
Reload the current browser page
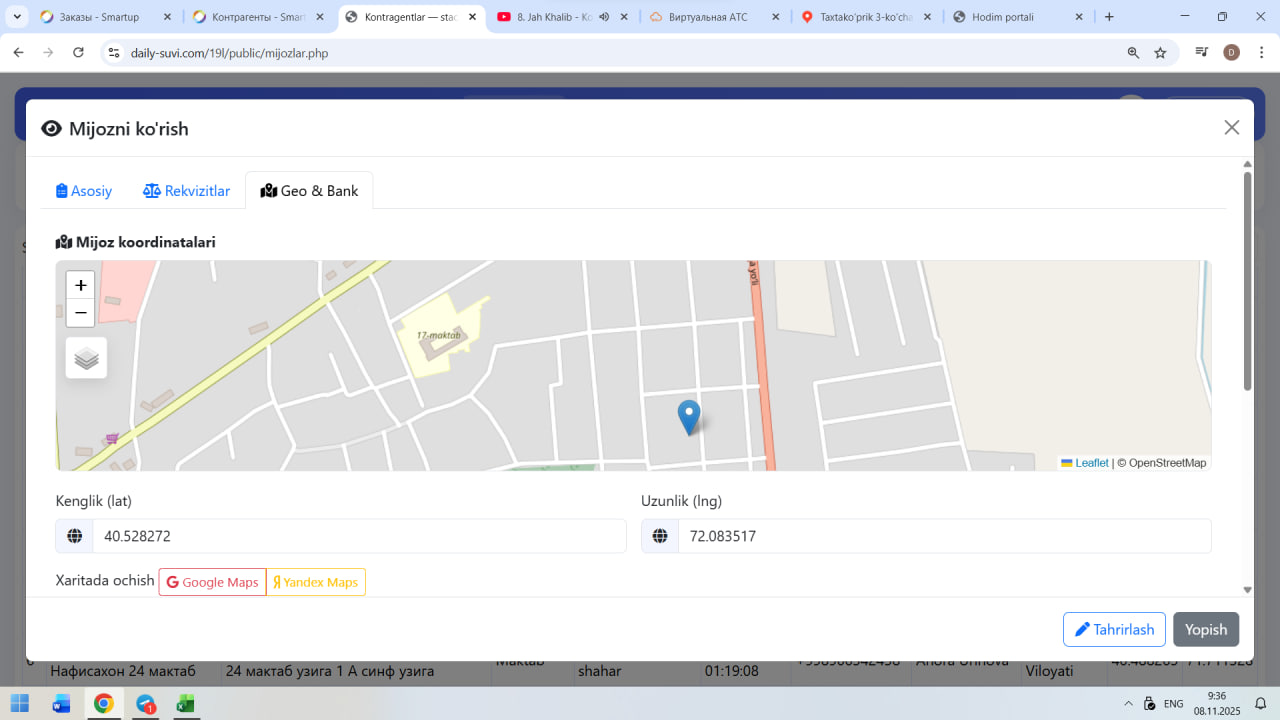tap(79, 53)
